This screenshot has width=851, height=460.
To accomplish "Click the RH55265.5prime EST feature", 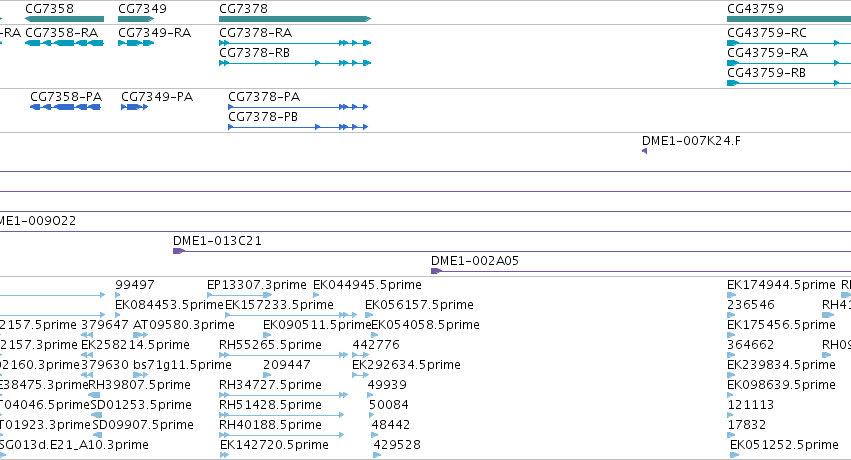I will [283, 355].
